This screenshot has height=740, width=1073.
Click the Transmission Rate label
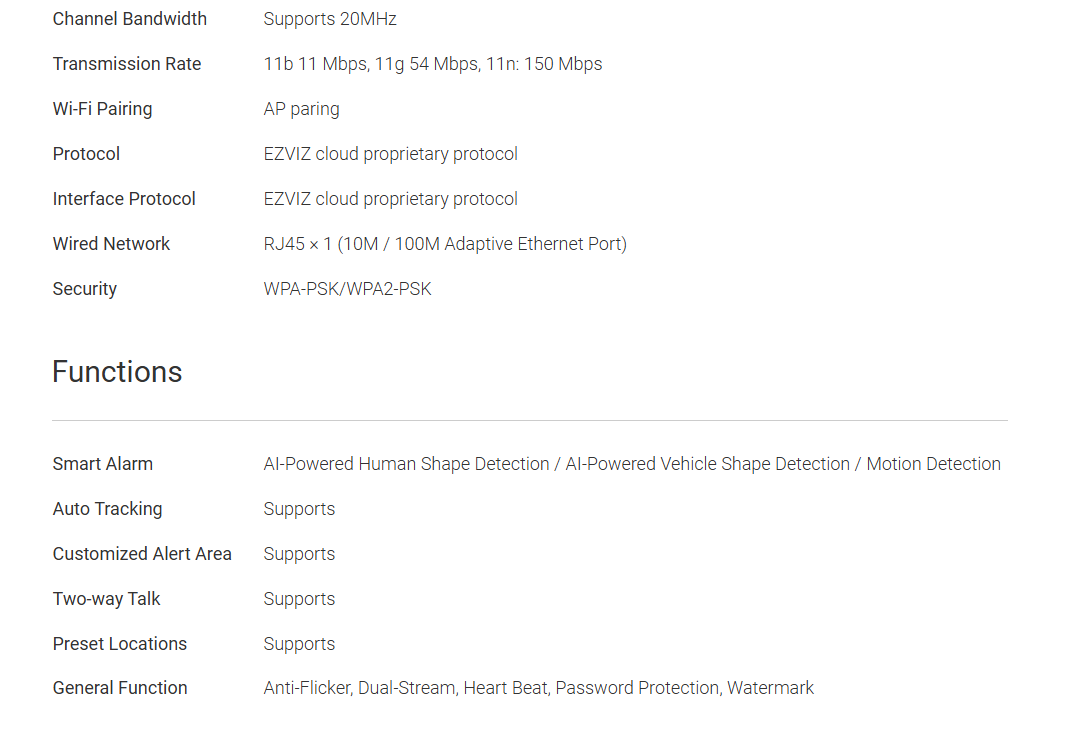[127, 64]
